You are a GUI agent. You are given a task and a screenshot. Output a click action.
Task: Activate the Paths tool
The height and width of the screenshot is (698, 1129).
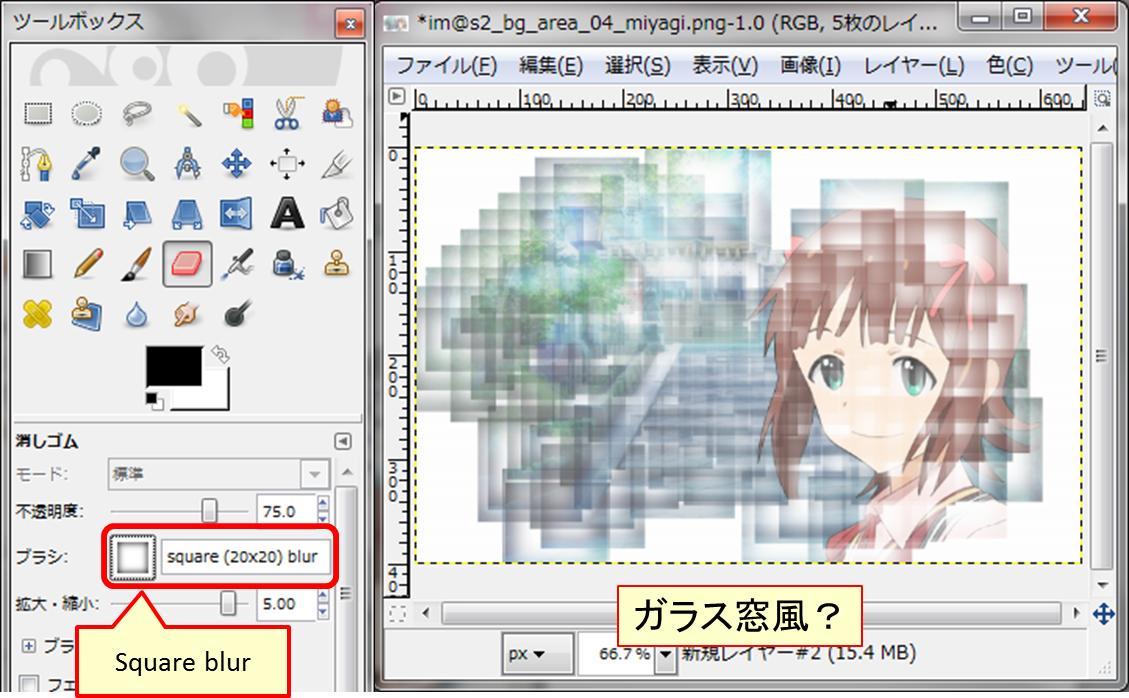click(37, 164)
